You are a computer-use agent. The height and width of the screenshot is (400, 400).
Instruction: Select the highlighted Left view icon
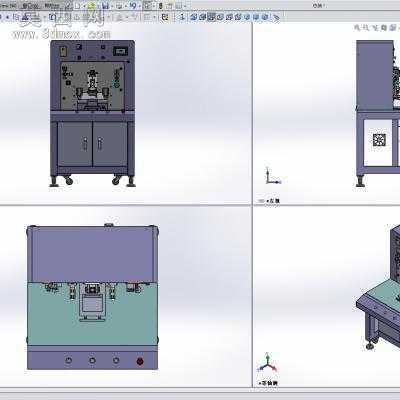click(211, 17)
